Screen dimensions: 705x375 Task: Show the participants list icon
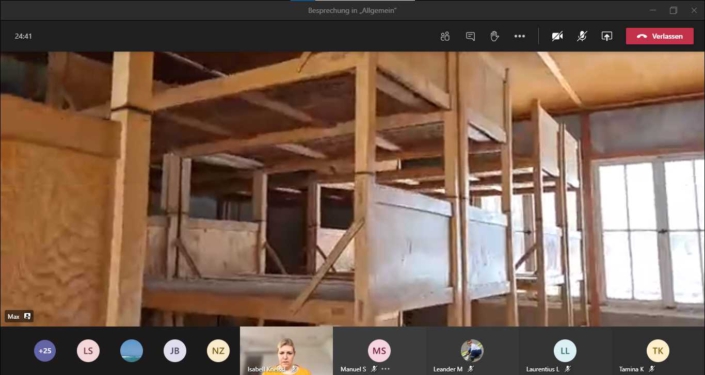tap(445, 36)
